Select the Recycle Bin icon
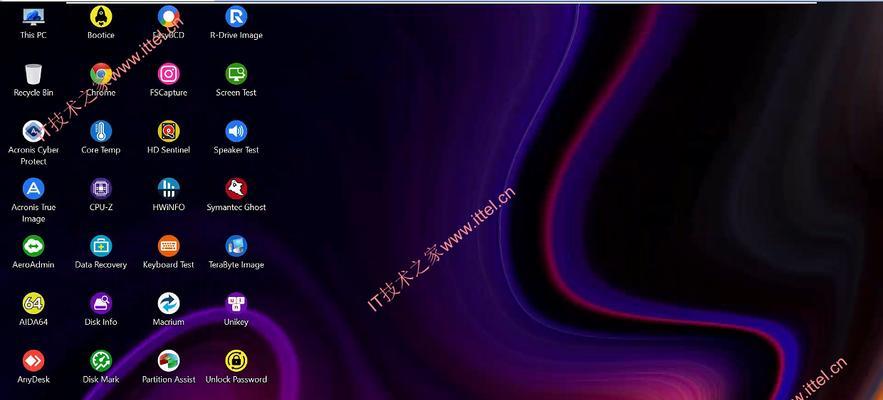This screenshot has height=400, width=883. [33, 74]
